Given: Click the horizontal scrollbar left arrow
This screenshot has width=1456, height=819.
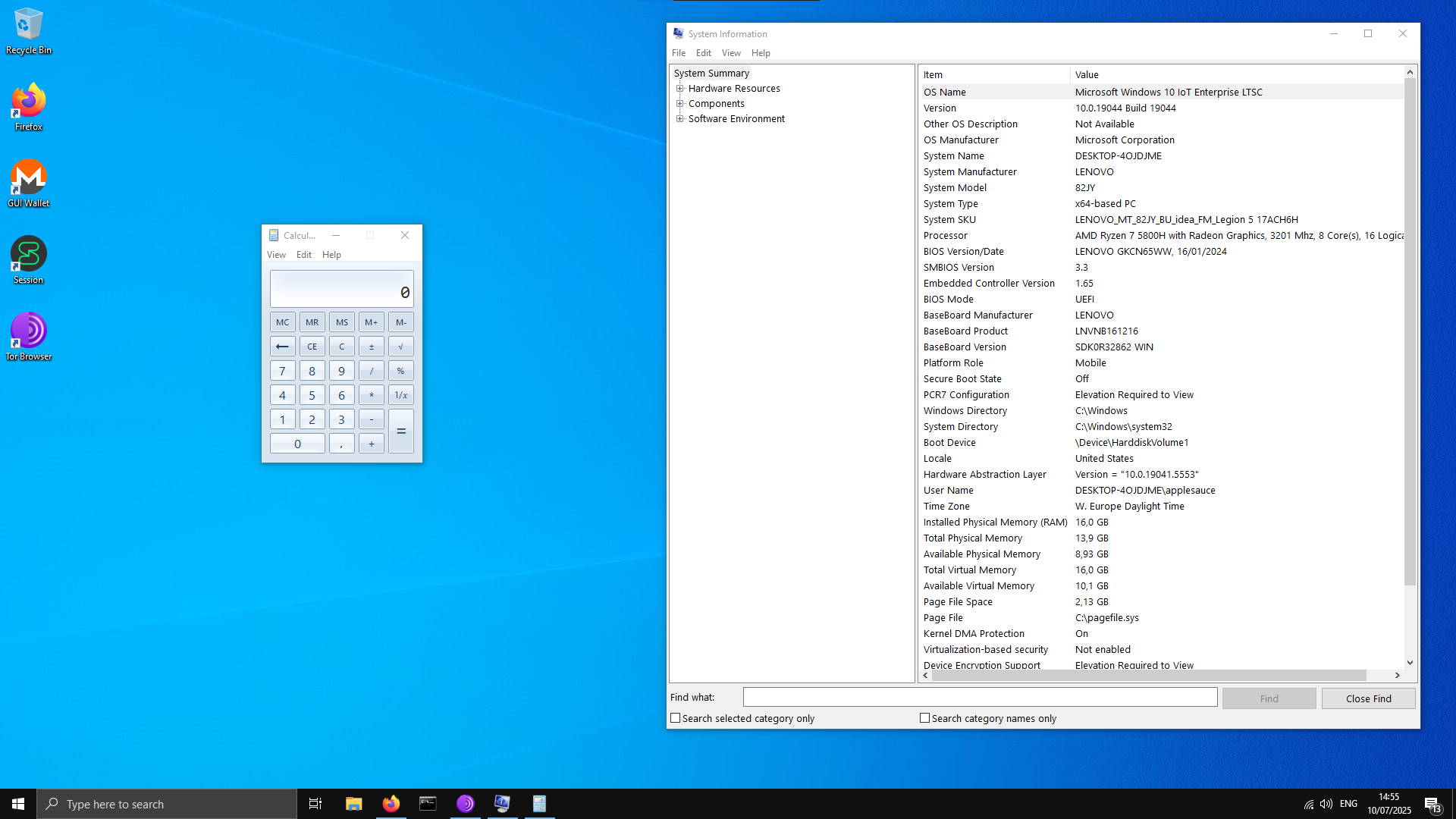Looking at the screenshot, I should tap(925, 675).
